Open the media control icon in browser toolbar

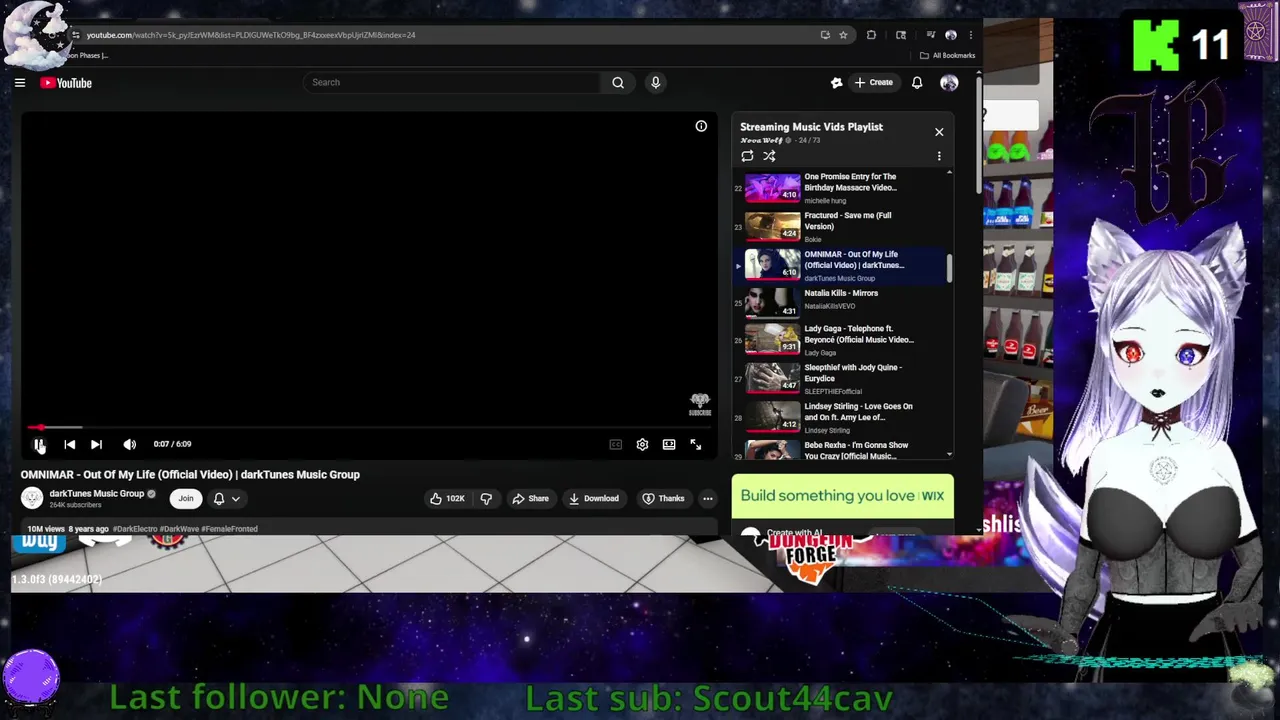click(931, 35)
